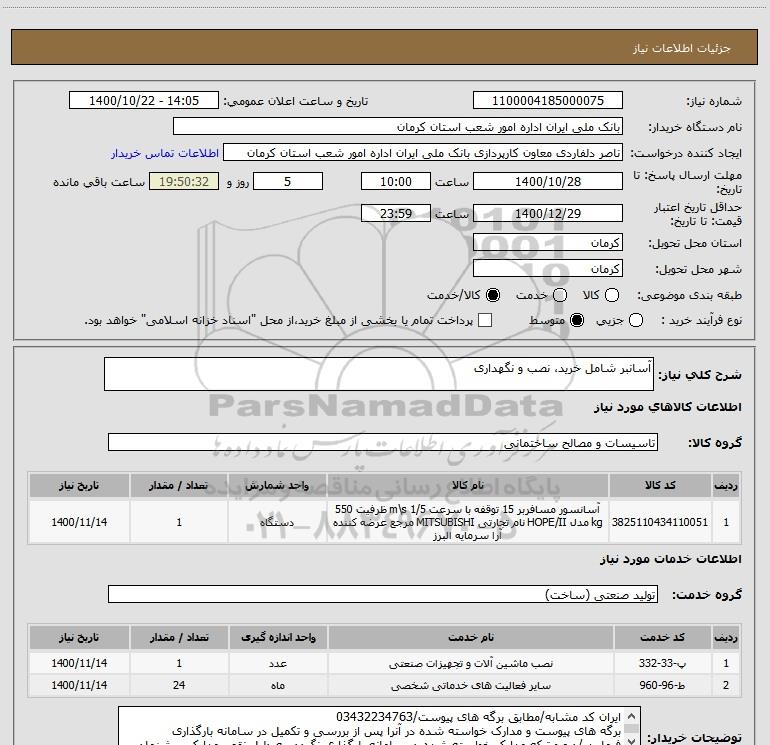Click the response deadline date 1400/10/28

coord(548,181)
